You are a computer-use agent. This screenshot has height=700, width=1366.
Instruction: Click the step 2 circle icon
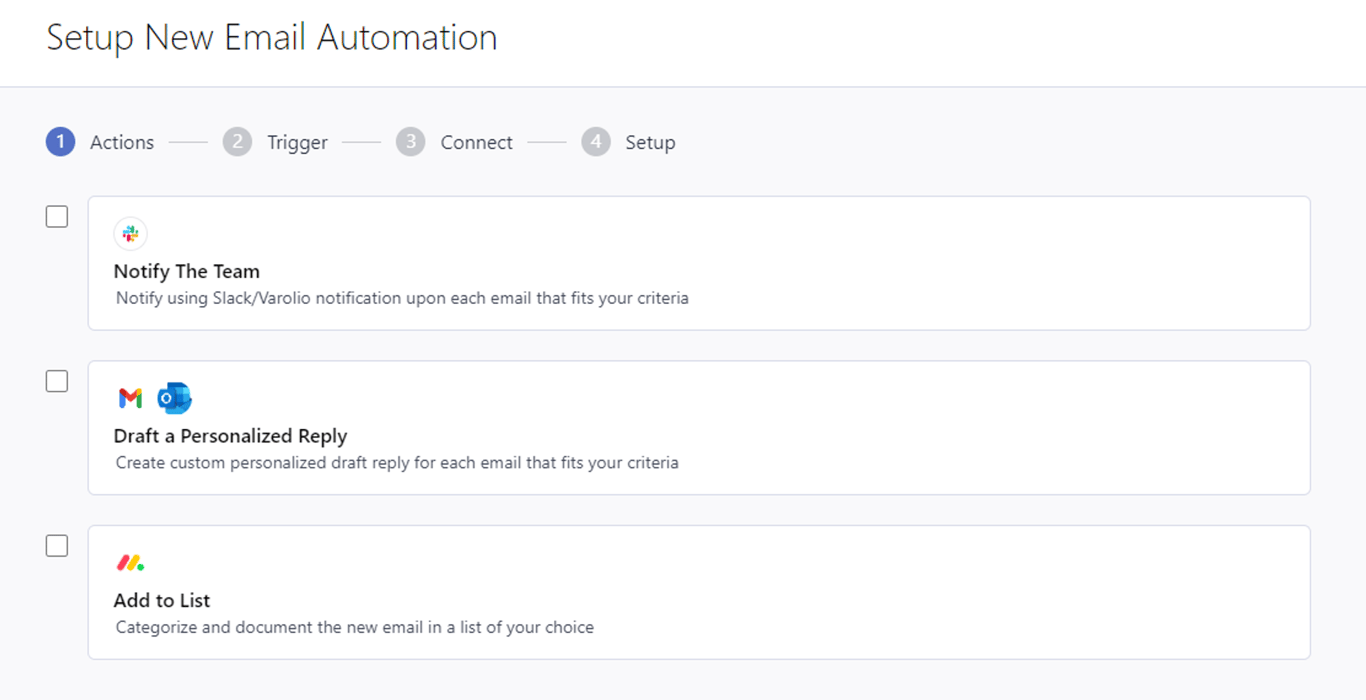point(237,142)
